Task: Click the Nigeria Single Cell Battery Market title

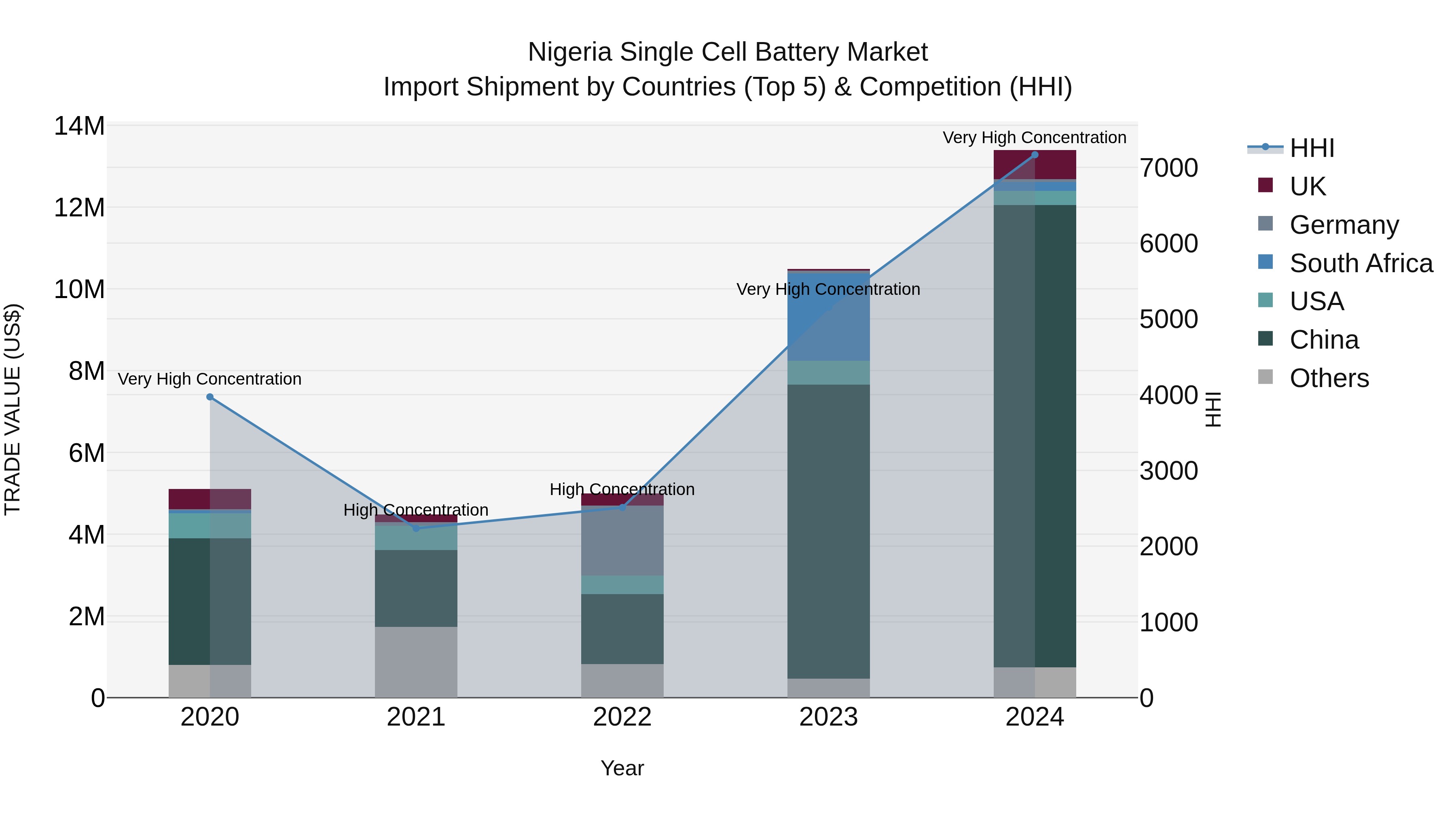Action: coord(728,52)
